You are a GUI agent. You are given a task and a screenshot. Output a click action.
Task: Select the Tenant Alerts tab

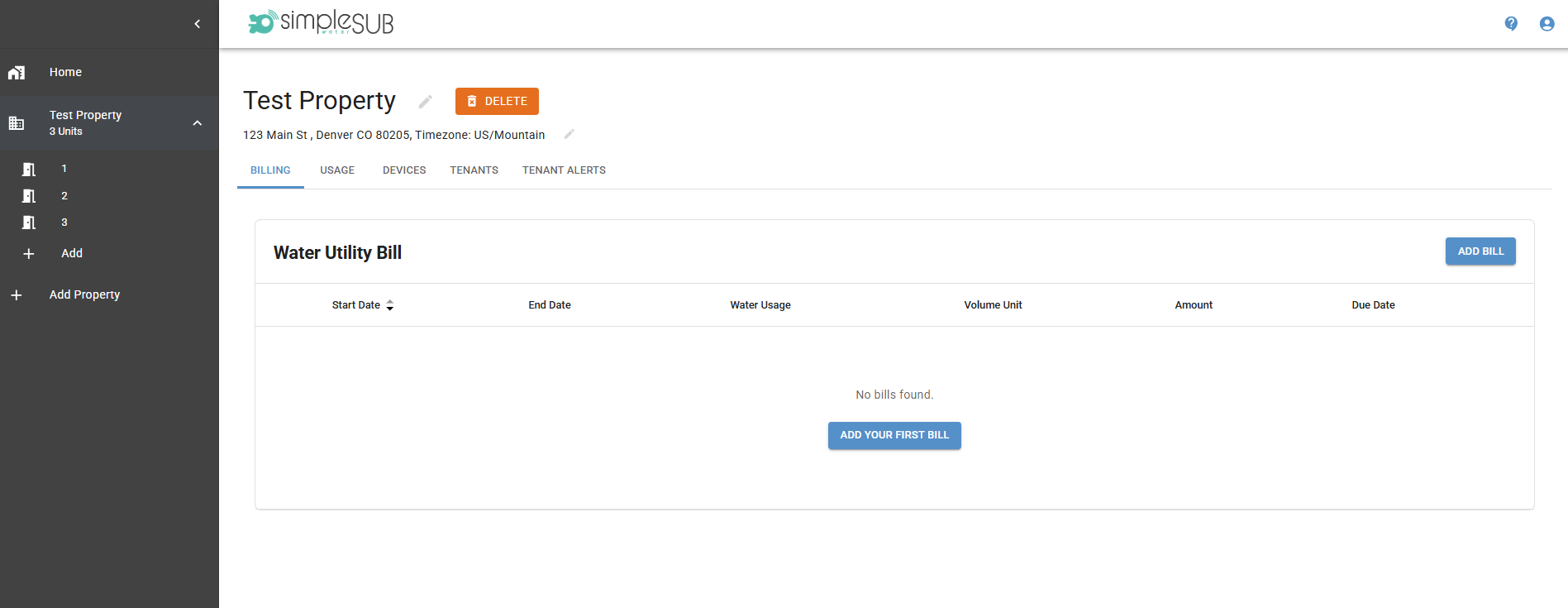click(564, 170)
